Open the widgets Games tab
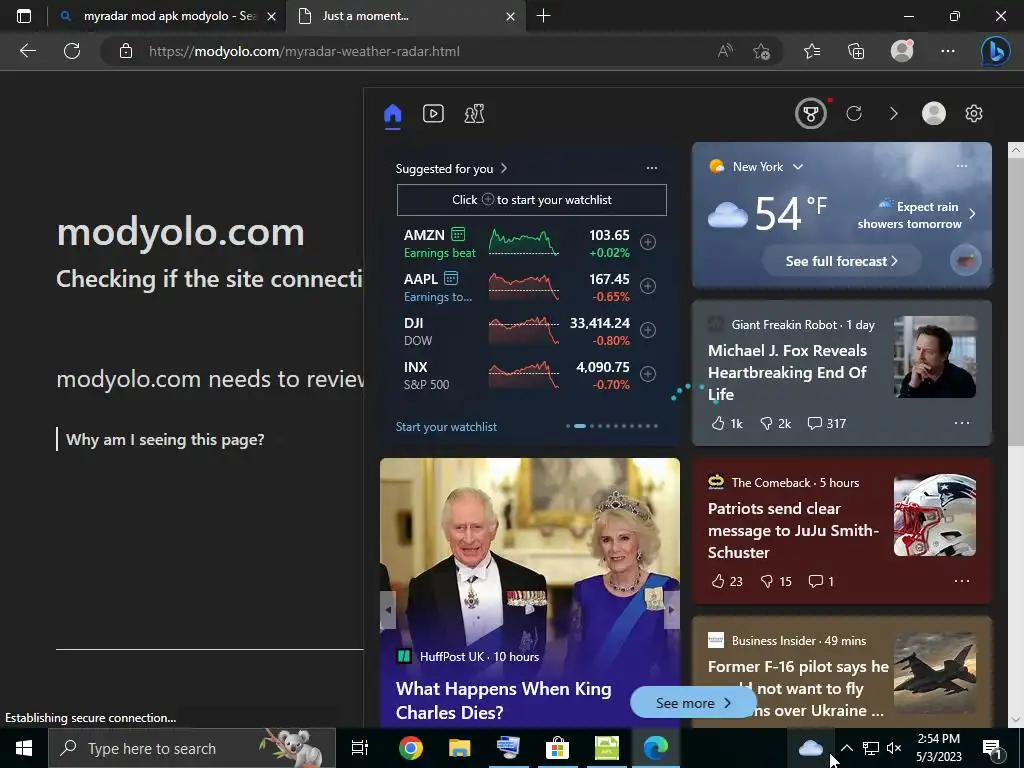Viewport: 1024px width, 768px height. click(x=474, y=114)
